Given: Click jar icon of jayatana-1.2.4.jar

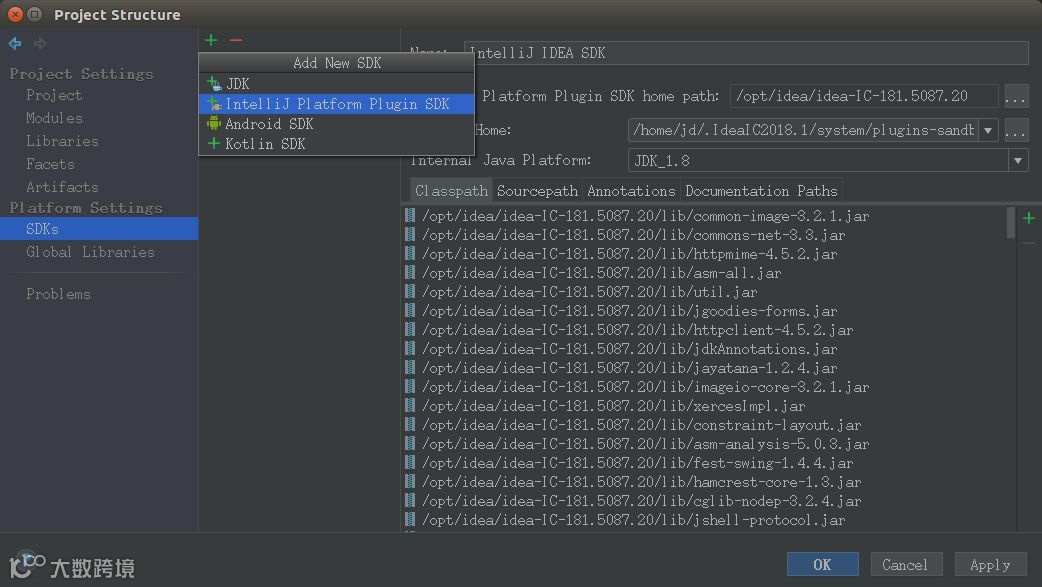Looking at the screenshot, I should (x=410, y=368).
